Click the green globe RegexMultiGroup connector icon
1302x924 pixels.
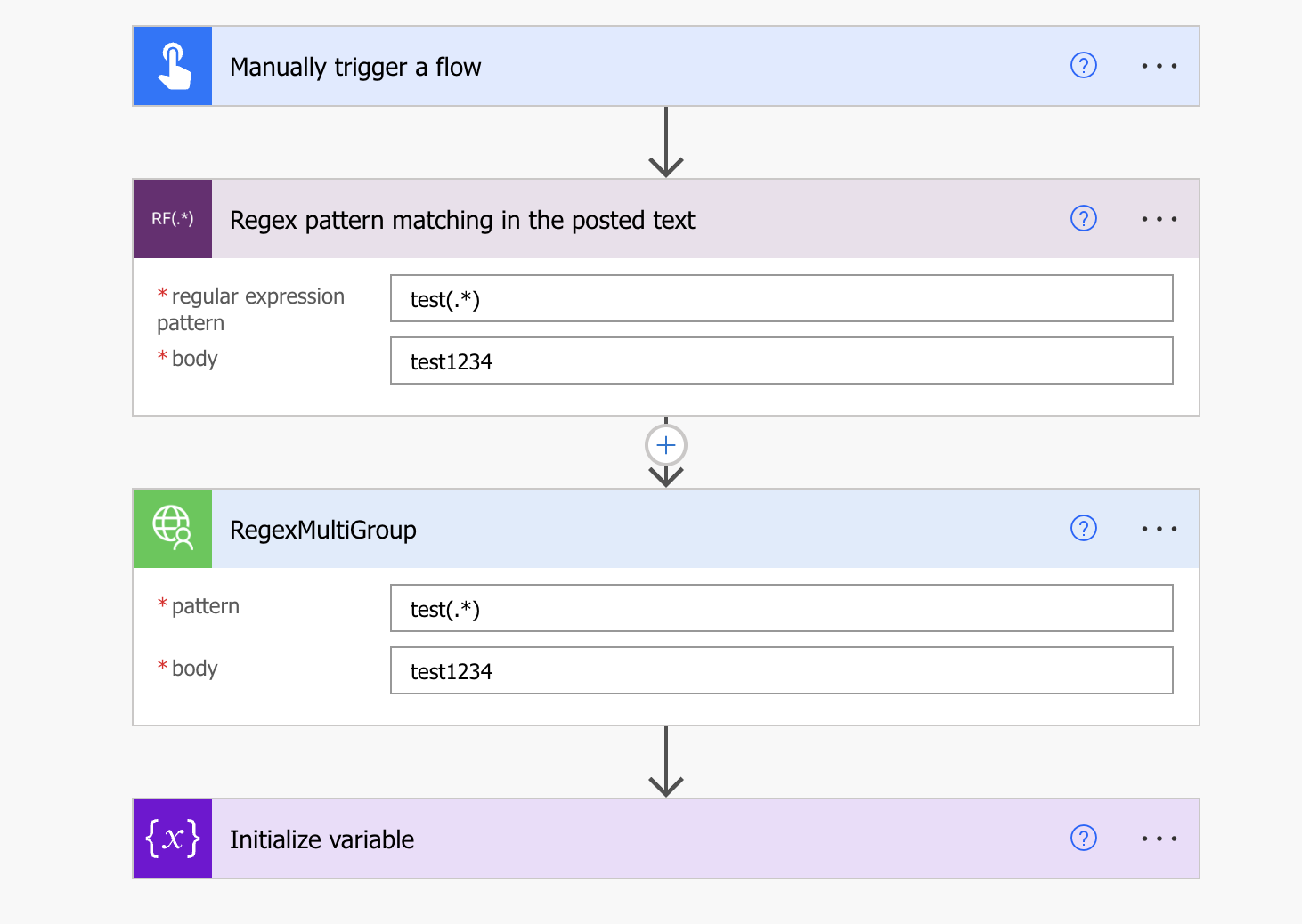click(x=172, y=528)
